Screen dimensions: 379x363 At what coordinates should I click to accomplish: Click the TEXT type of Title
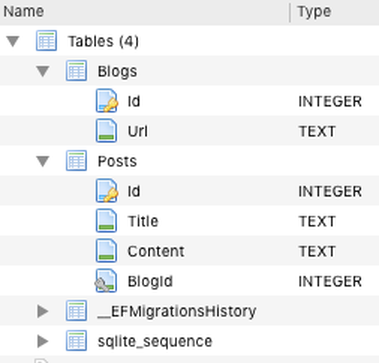pyautogui.click(x=317, y=221)
